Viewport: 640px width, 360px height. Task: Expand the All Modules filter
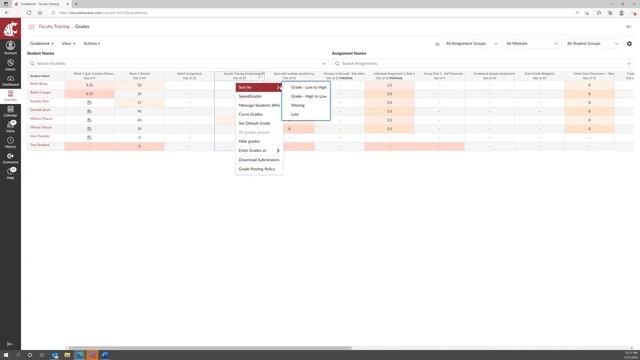point(532,43)
